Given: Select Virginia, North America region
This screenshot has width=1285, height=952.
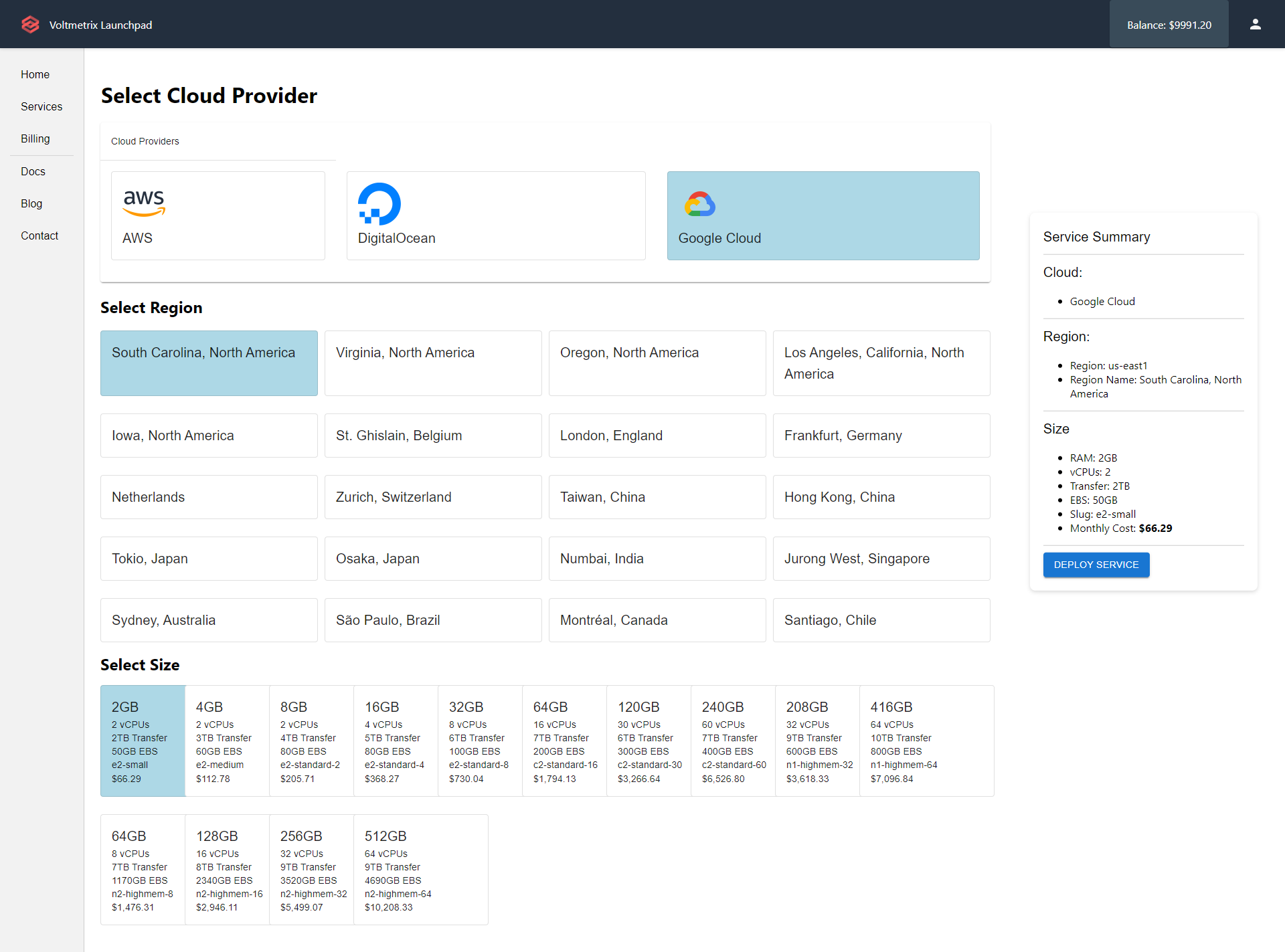Looking at the screenshot, I should 433,363.
